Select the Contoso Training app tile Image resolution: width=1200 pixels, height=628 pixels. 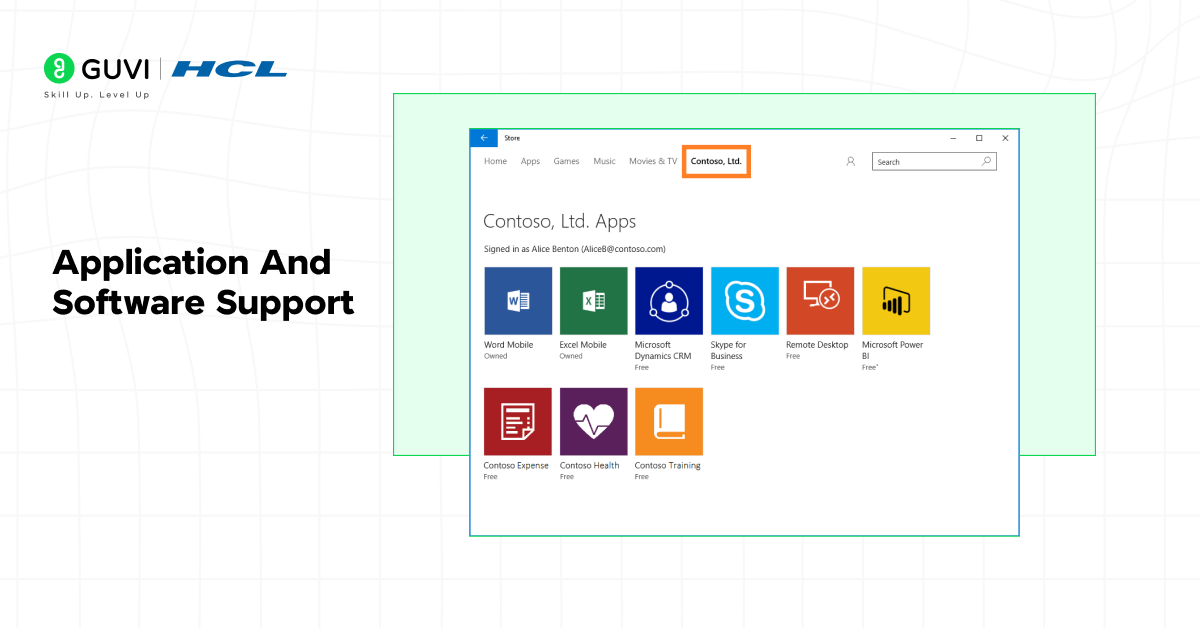pyautogui.click(x=668, y=421)
